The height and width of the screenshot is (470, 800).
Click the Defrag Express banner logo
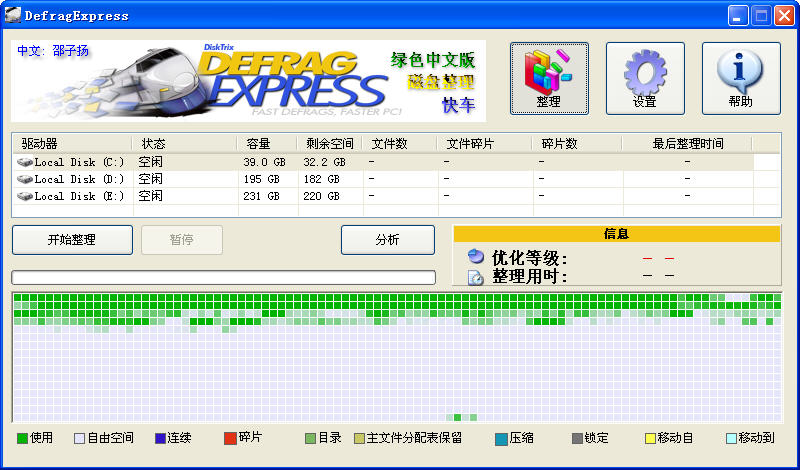pos(248,80)
